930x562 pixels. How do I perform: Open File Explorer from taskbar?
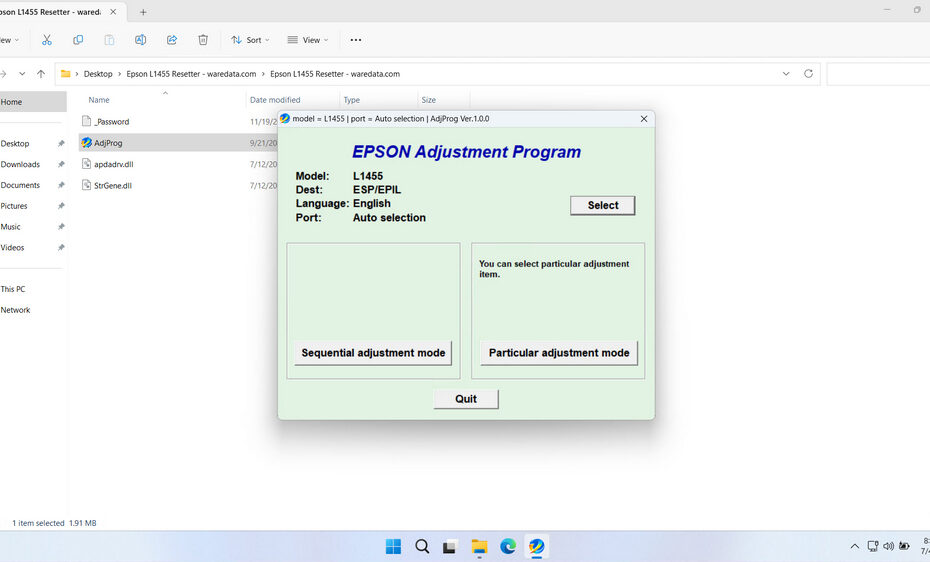click(479, 546)
